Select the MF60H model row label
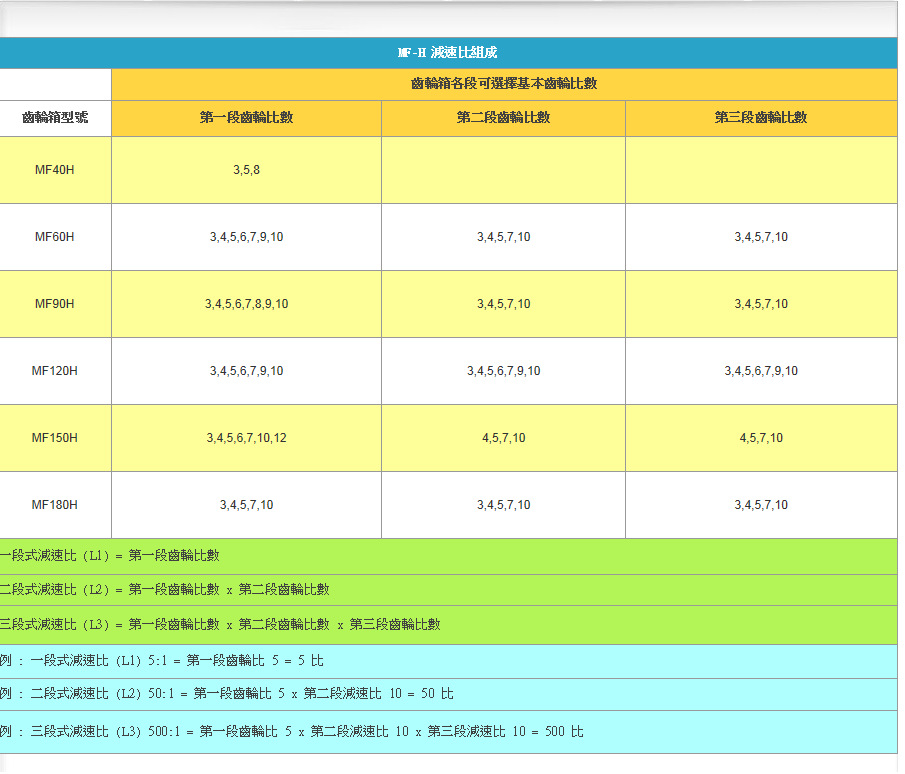The height and width of the screenshot is (774, 905). point(55,237)
